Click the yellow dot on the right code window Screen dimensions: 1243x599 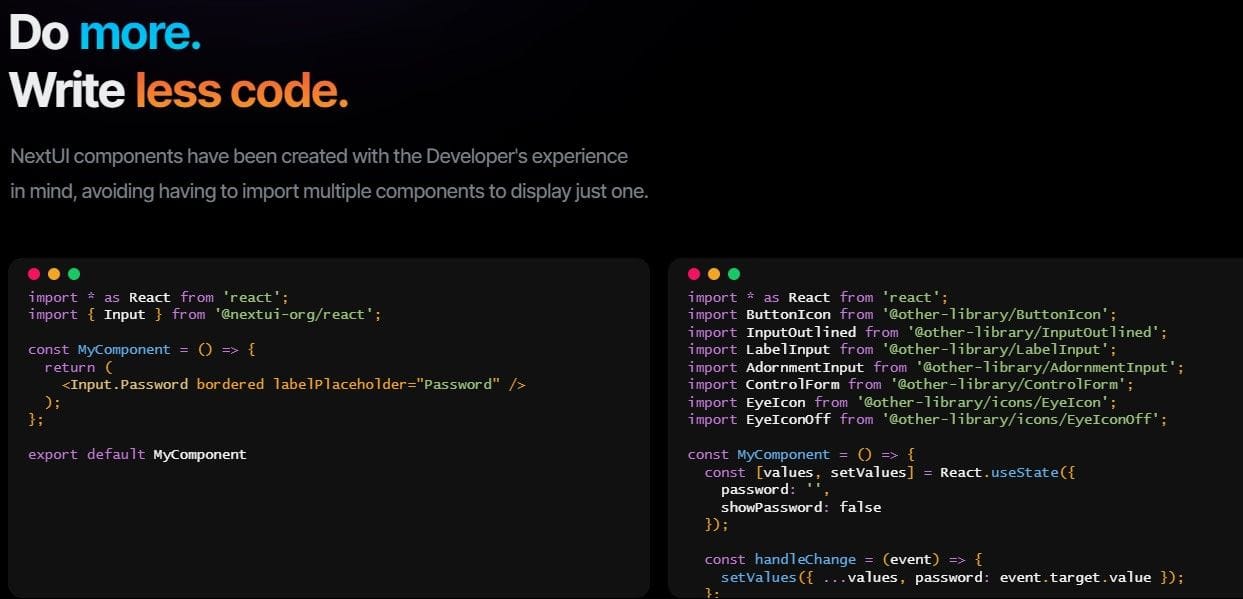pyautogui.click(x=714, y=274)
